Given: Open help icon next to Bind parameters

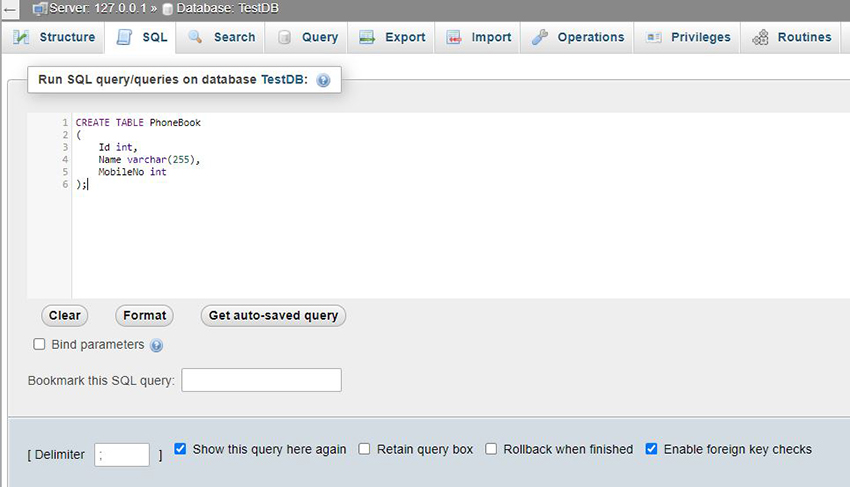Looking at the screenshot, I should 156,345.
